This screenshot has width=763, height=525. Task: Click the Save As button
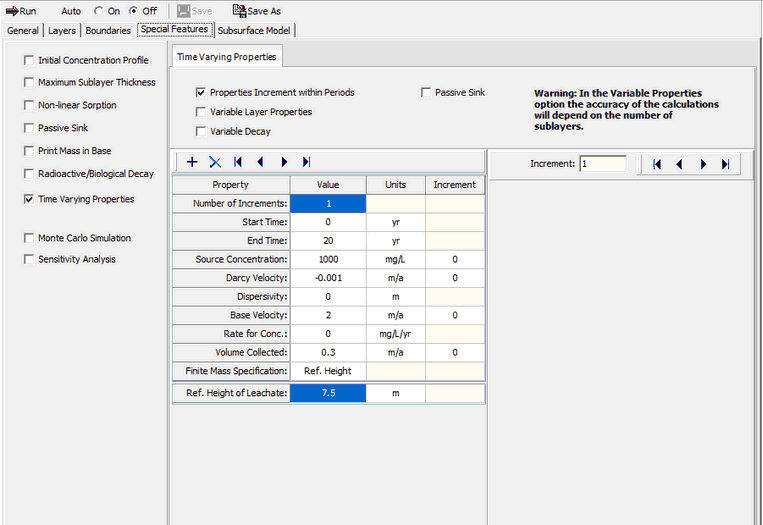pos(257,11)
